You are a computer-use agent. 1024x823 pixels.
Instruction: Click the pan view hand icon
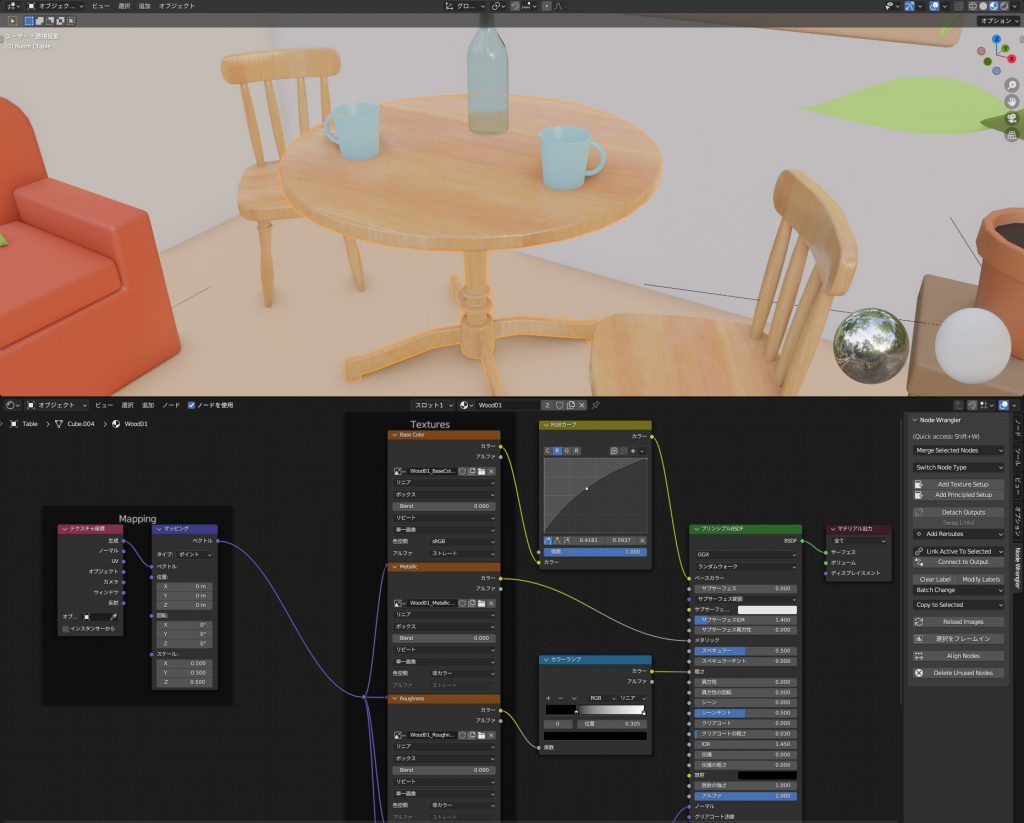click(1011, 102)
